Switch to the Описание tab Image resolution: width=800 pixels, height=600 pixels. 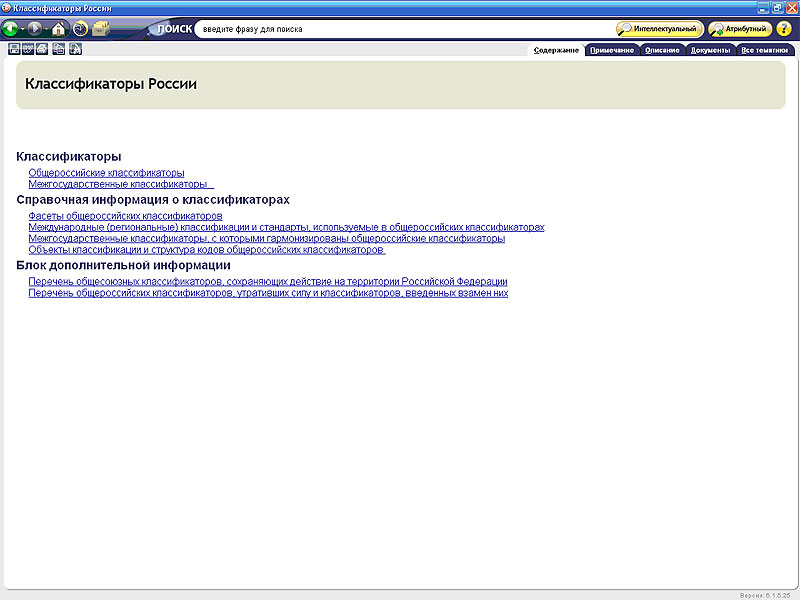pos(662,50)
